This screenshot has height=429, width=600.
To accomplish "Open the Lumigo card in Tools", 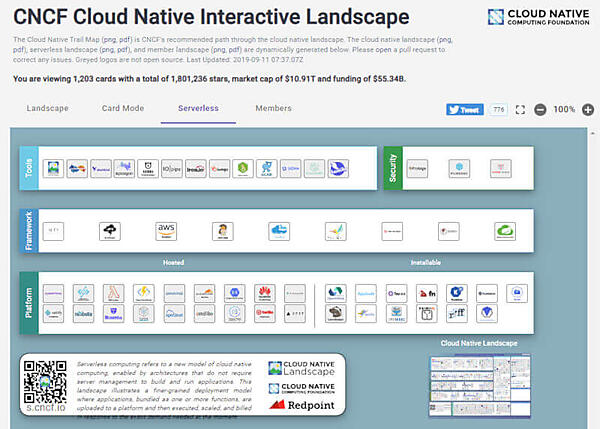I will [219, 169].
